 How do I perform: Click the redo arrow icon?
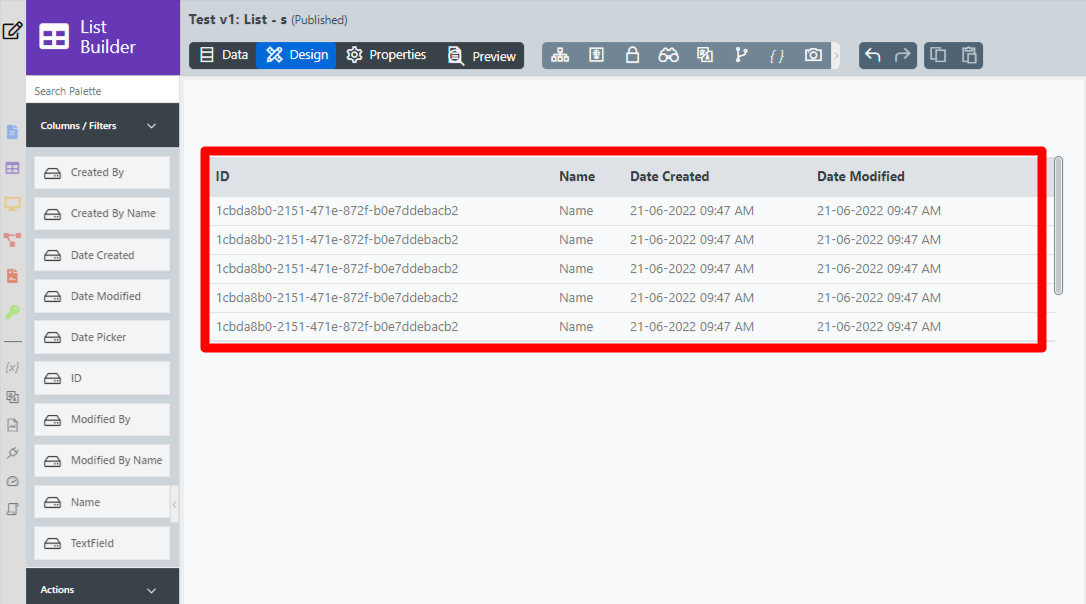click(903, 55)
